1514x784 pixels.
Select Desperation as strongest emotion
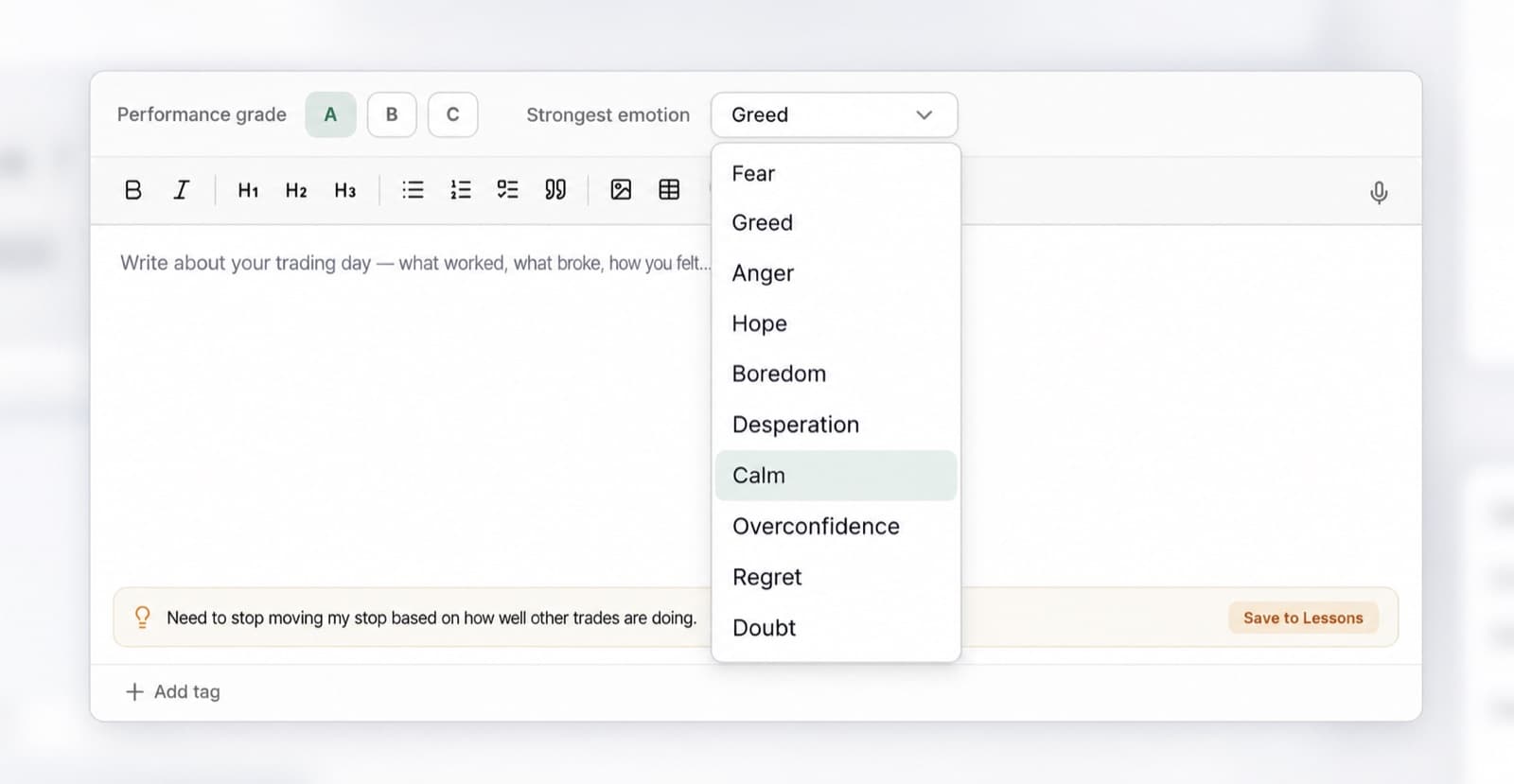pyautogui.click(x=836, y=425)
